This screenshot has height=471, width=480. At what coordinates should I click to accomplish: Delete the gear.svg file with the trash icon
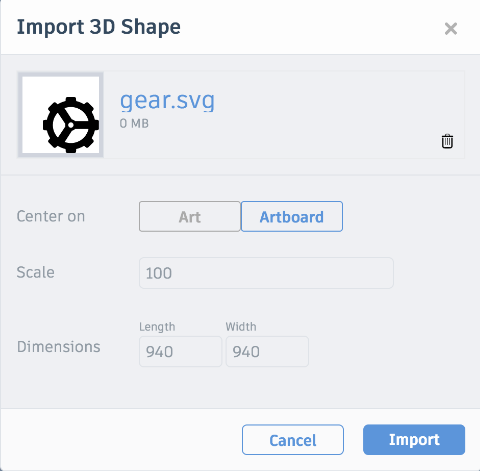447,141
